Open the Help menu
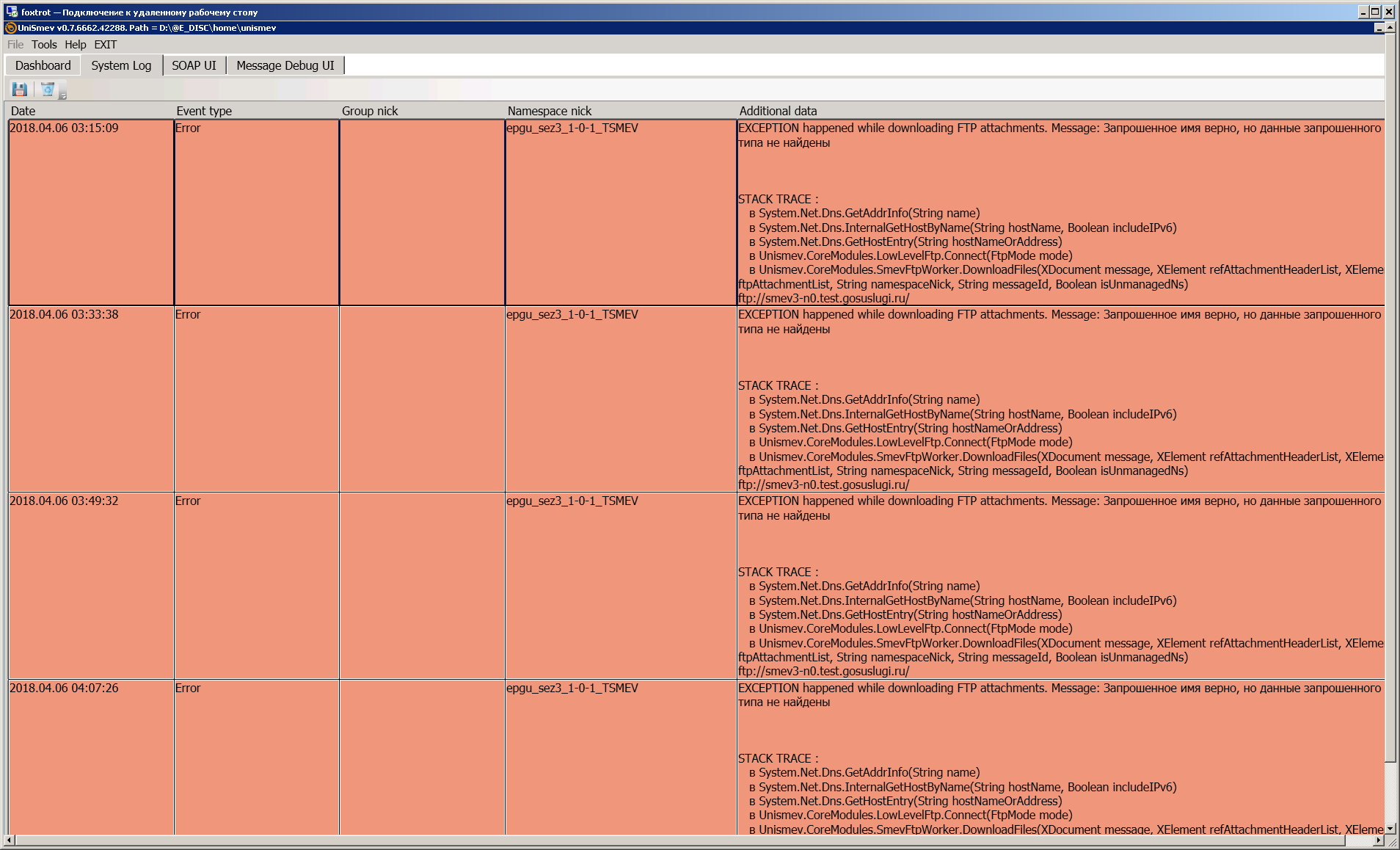 pos(76,45)
